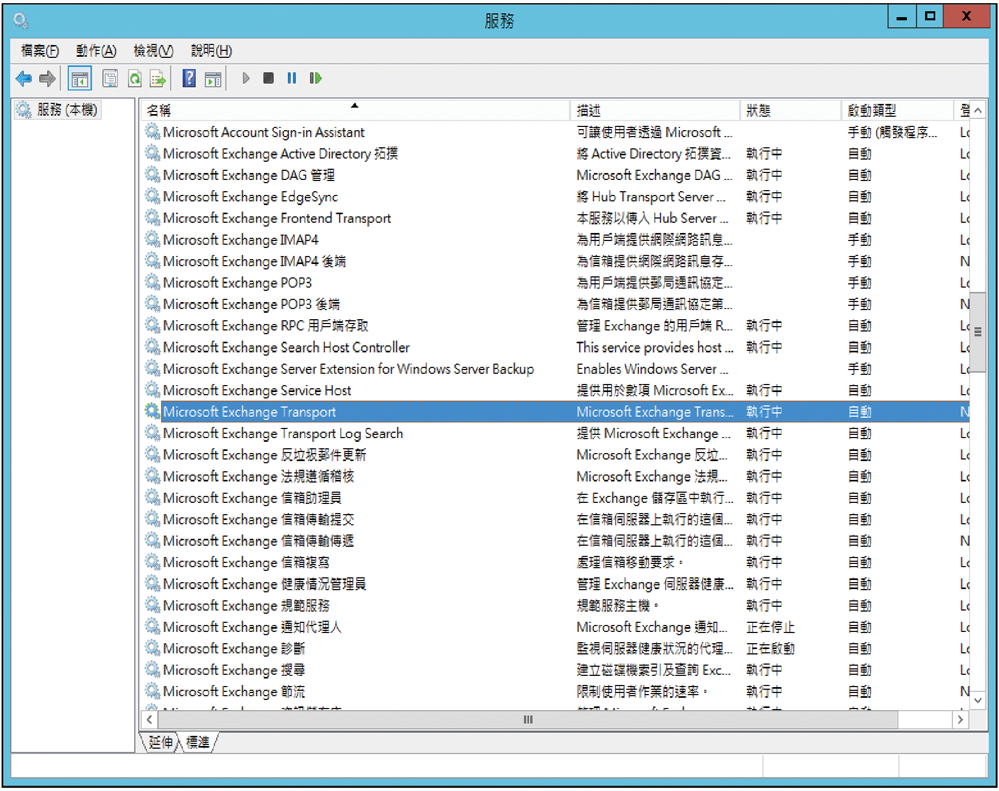
Task: Click the Back arrow toolbar icon
Action: (x=24, y=79)
